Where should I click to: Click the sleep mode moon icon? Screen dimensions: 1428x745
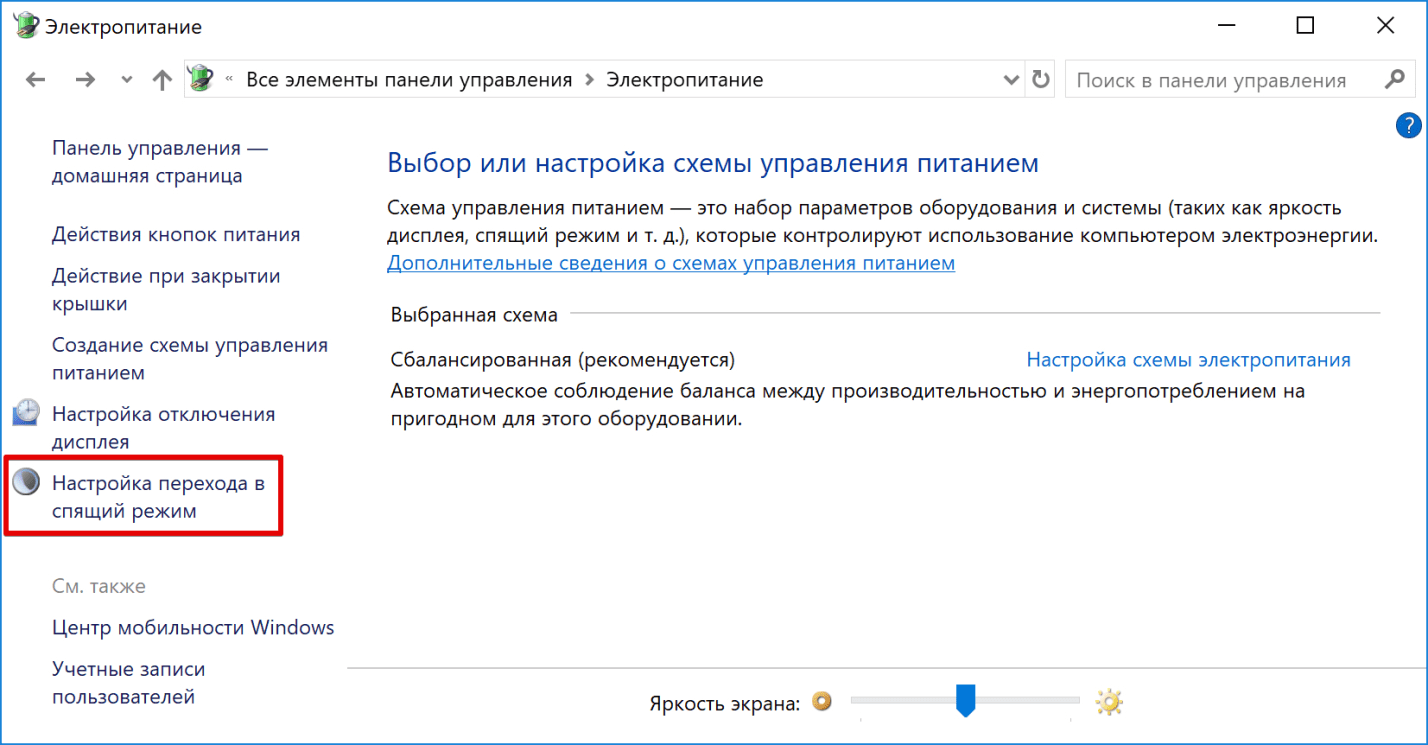tap(27, 484)
